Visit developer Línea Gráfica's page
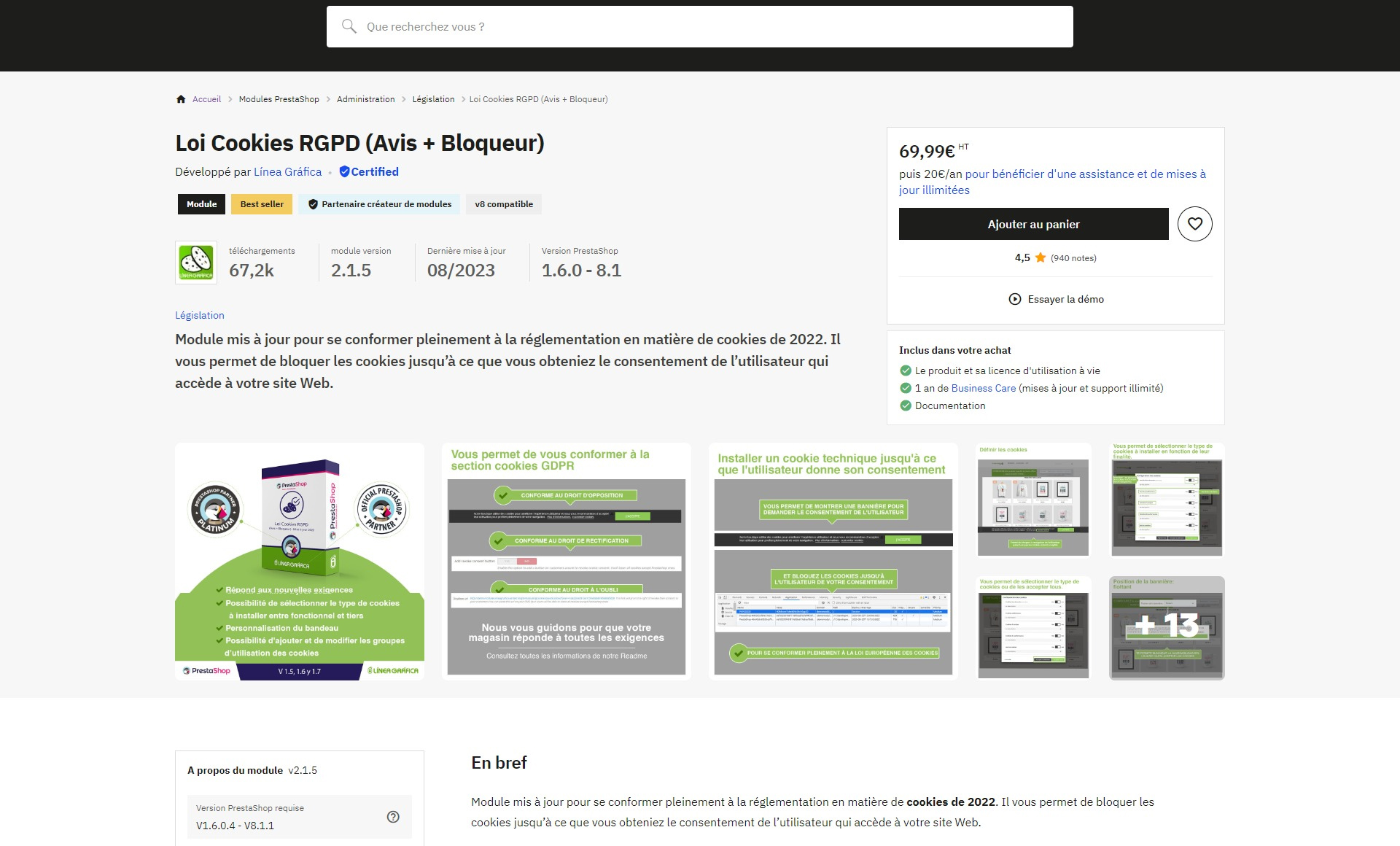Viewport: 1400px width, 846px height. click(x=287, y=172)
